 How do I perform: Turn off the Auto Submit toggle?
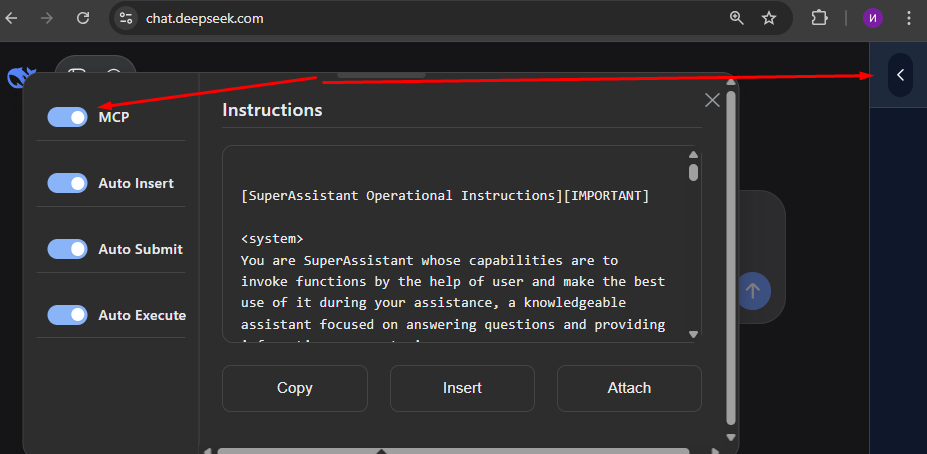coord(67,249)
